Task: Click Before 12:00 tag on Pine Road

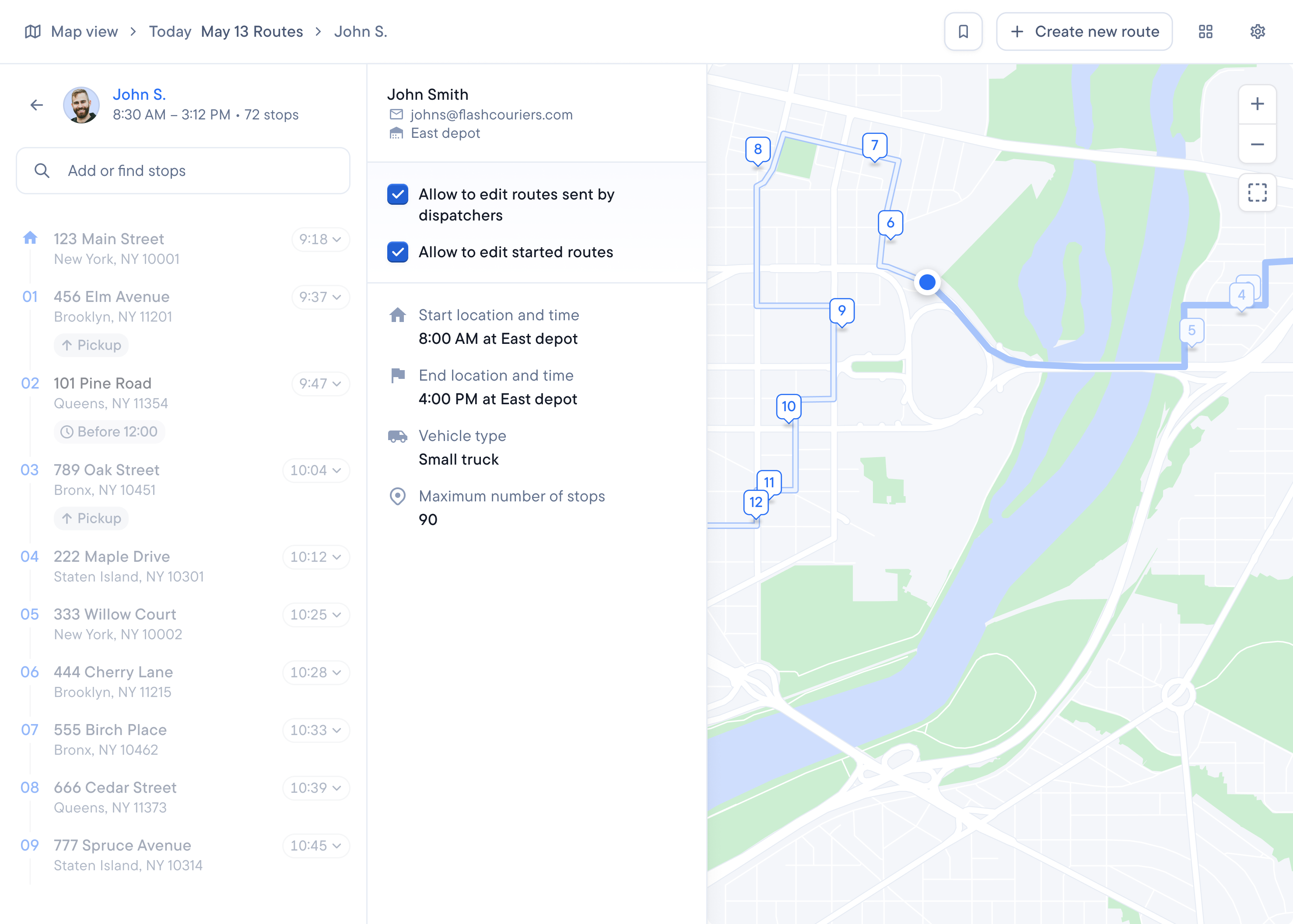Action: point(109,432)
